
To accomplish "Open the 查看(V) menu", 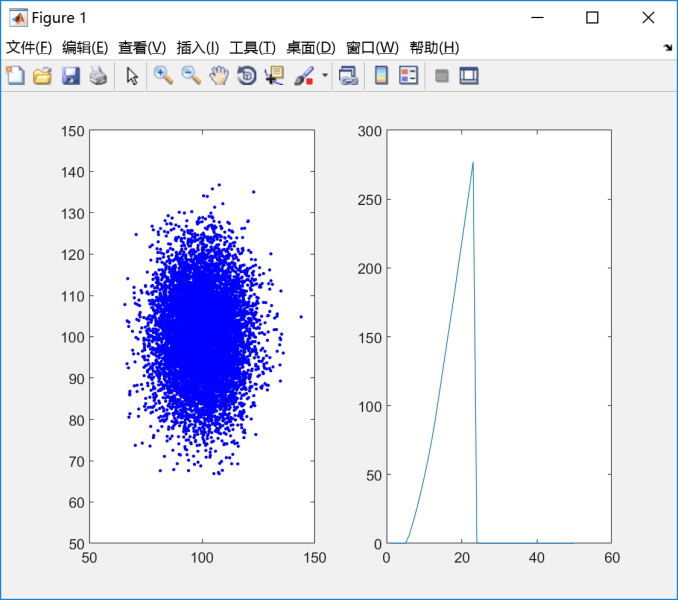I will click(142, 48).
